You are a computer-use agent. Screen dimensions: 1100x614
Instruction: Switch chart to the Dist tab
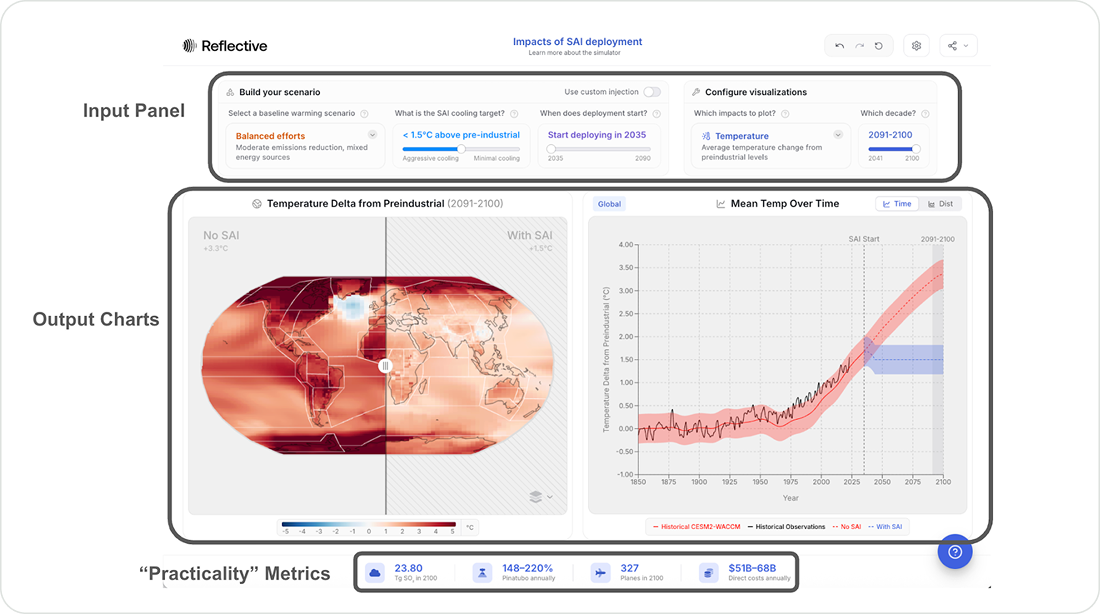(x=941, y=204)
